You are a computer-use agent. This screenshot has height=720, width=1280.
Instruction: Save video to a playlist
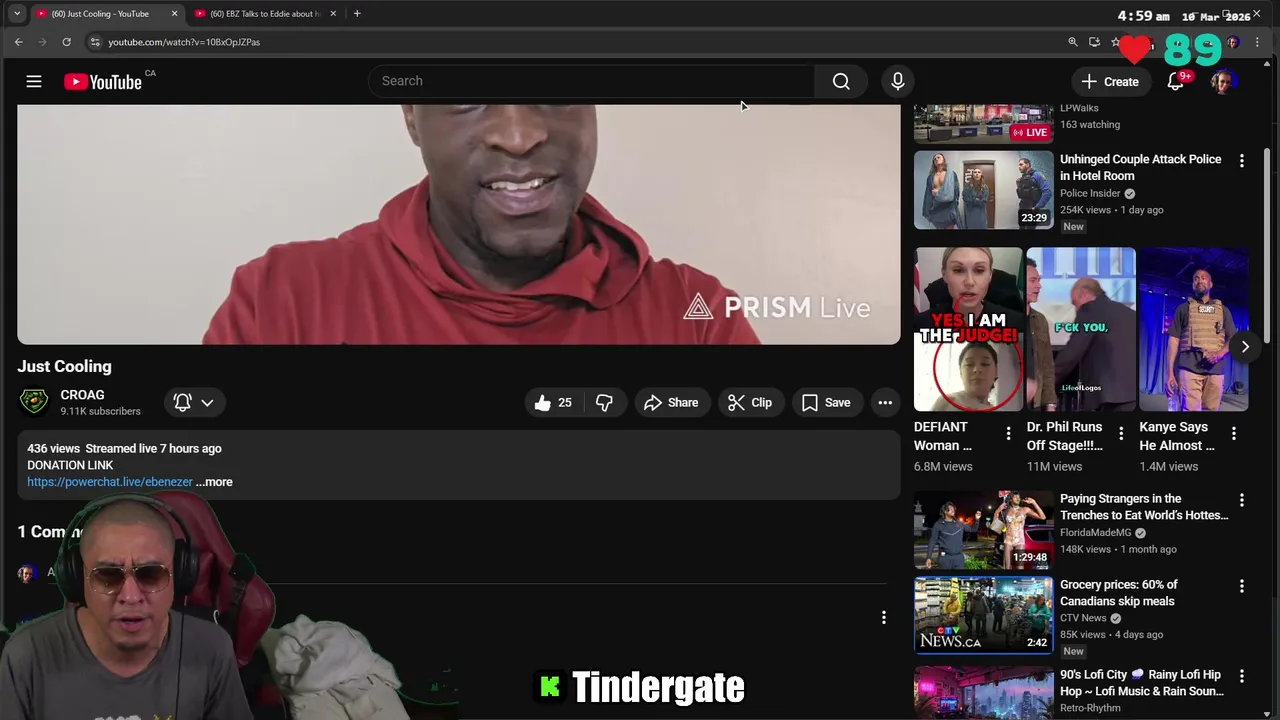tap(826, 402)
